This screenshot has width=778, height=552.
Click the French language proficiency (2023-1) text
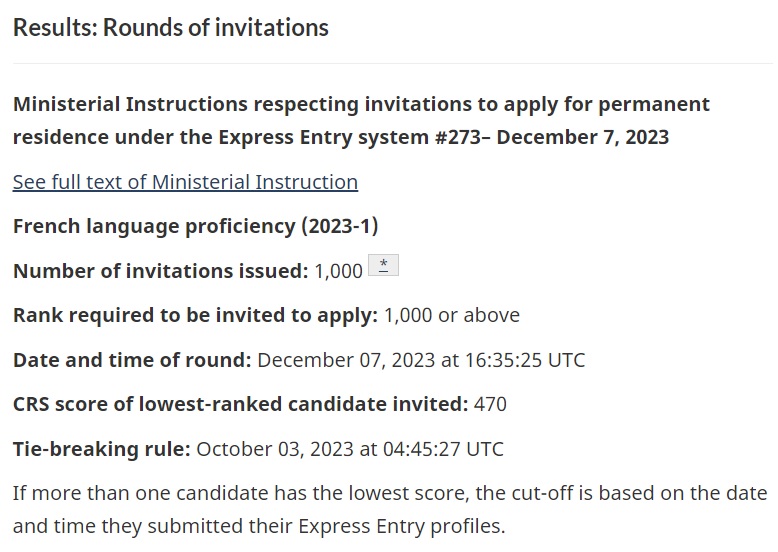(x=195, y=226)
